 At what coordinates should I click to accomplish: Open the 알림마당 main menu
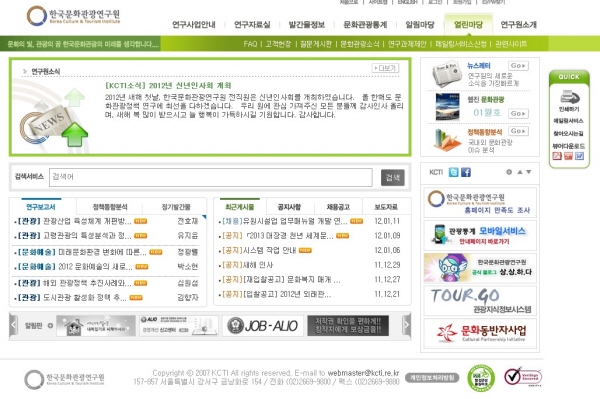(420, 25)
